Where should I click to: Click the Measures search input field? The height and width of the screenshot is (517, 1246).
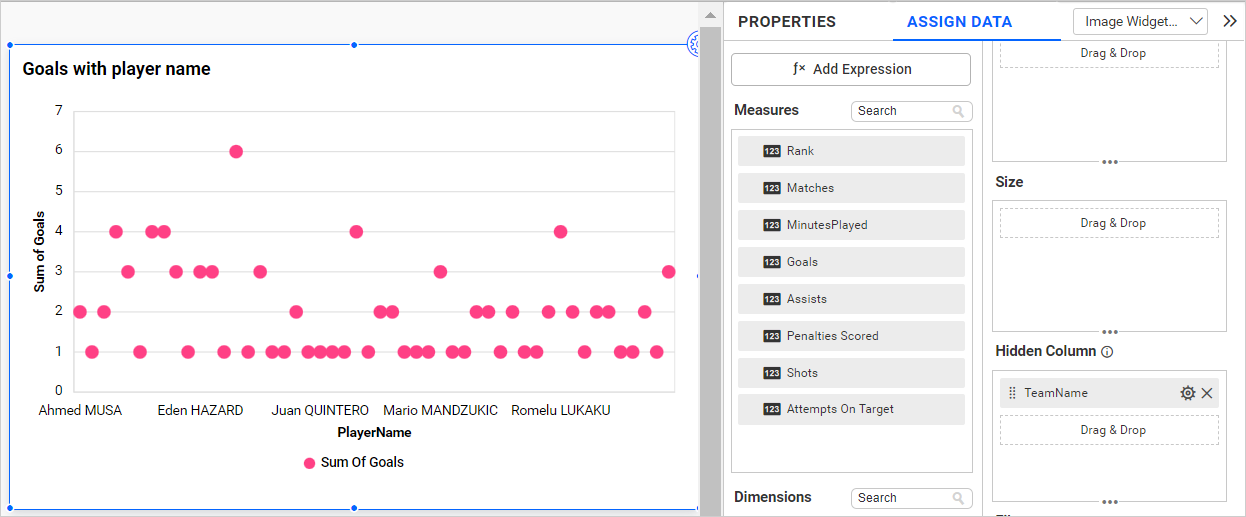point(900,111)
